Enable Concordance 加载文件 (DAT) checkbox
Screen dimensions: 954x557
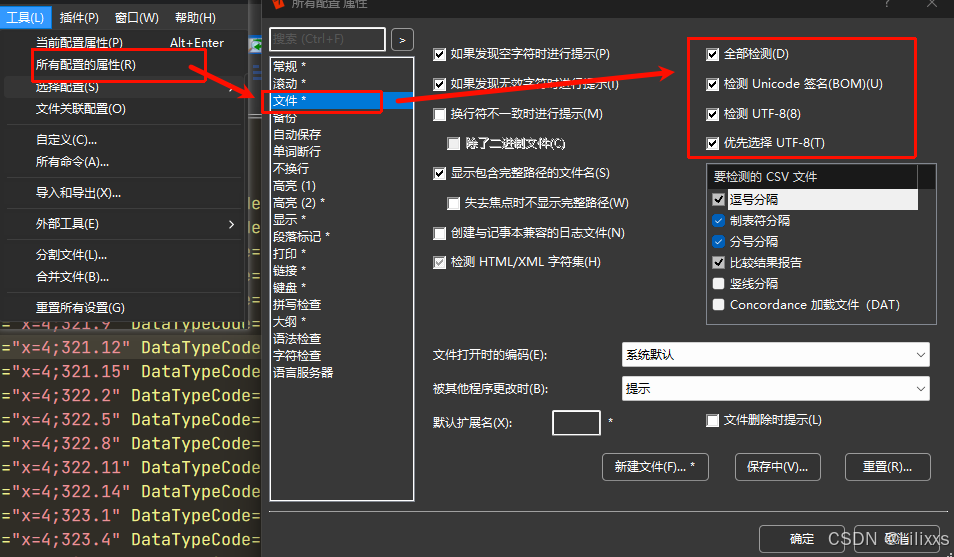coord(719,304)
